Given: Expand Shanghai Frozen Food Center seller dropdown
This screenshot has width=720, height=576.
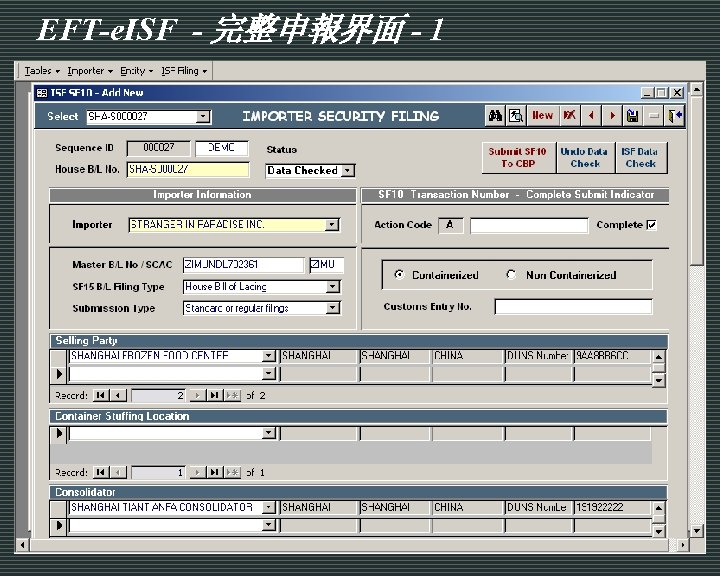Looking at the screenshot, I should pyautogui.click(x=269, y=356).
